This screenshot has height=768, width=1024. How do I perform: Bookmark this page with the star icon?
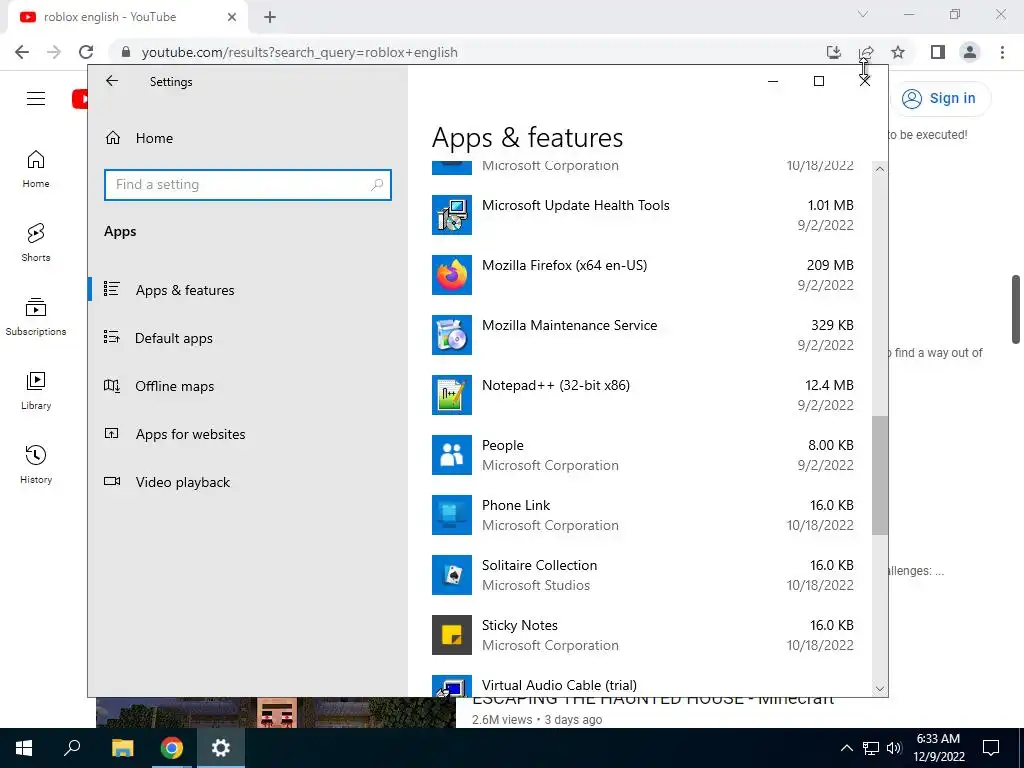coord(898,52)
